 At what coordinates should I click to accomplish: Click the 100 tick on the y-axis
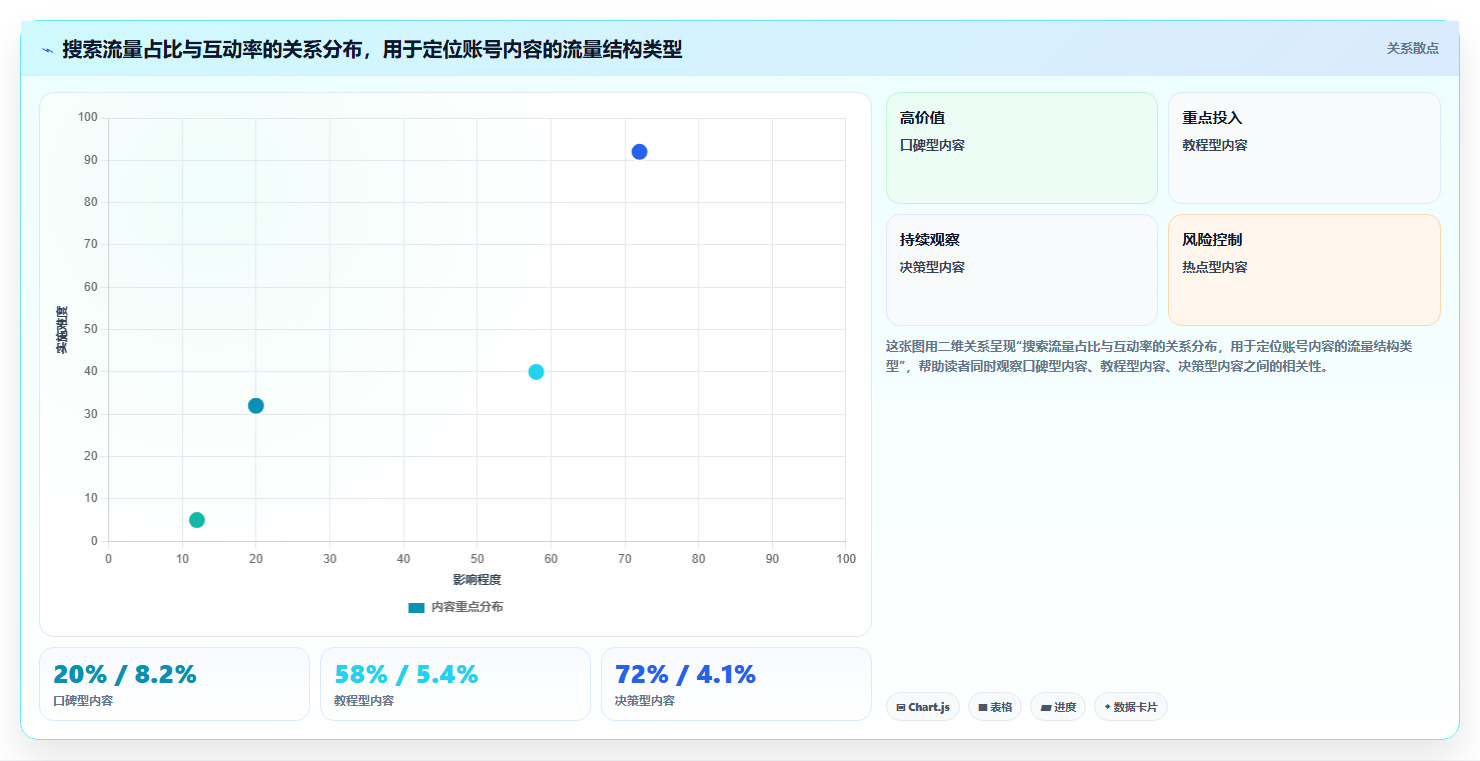pyautogui.click(x=88, y=118)
